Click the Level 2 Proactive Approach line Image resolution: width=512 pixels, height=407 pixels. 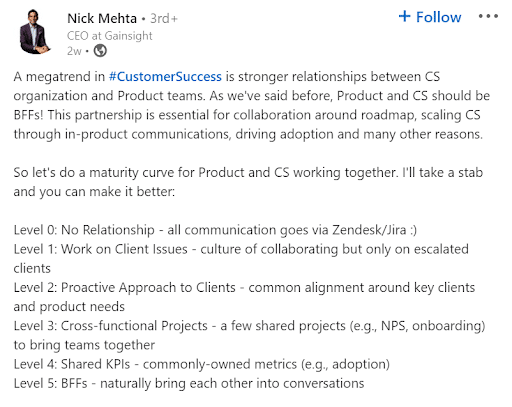244,297
